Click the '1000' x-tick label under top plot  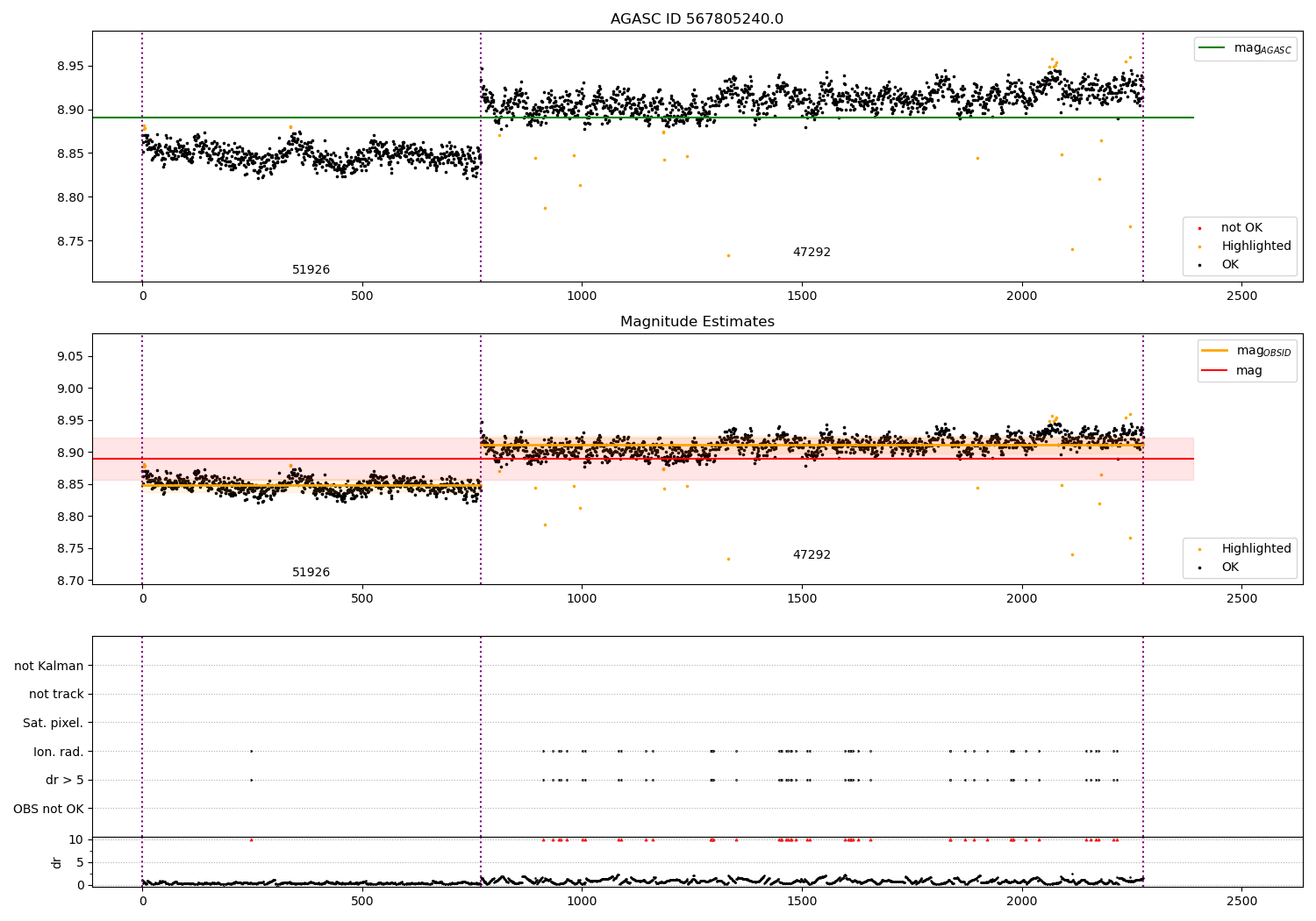coord(582,296)
